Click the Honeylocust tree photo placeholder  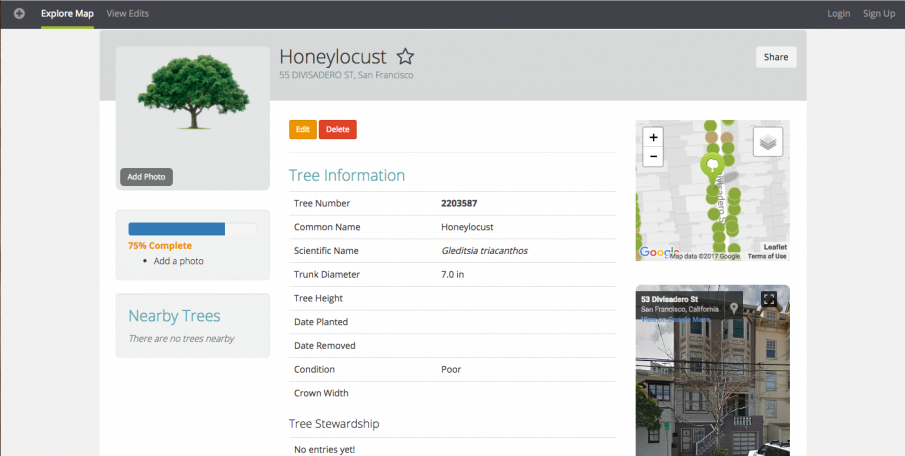(193, 92)
